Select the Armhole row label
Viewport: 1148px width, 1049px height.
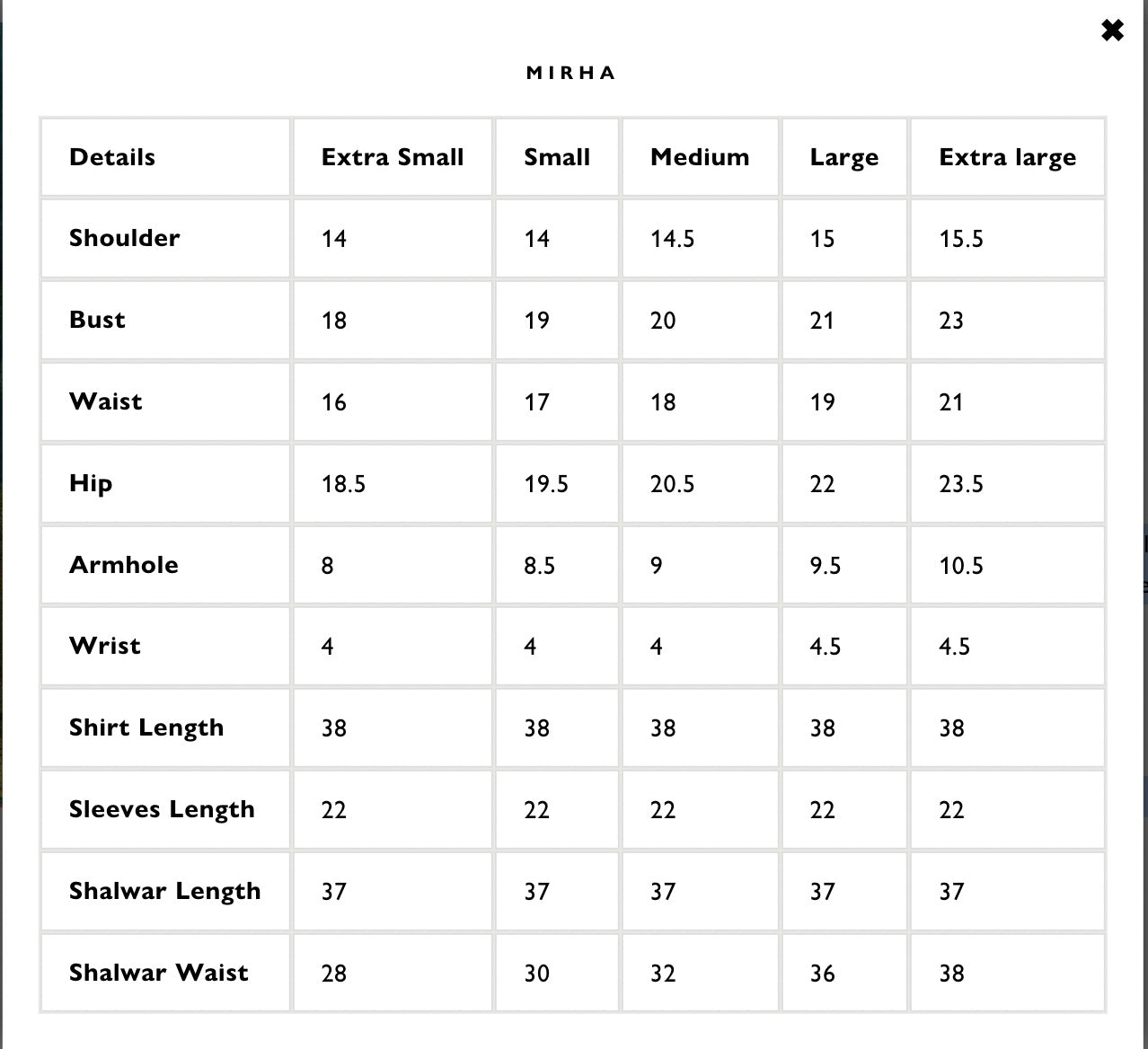[x=124, y=565]
